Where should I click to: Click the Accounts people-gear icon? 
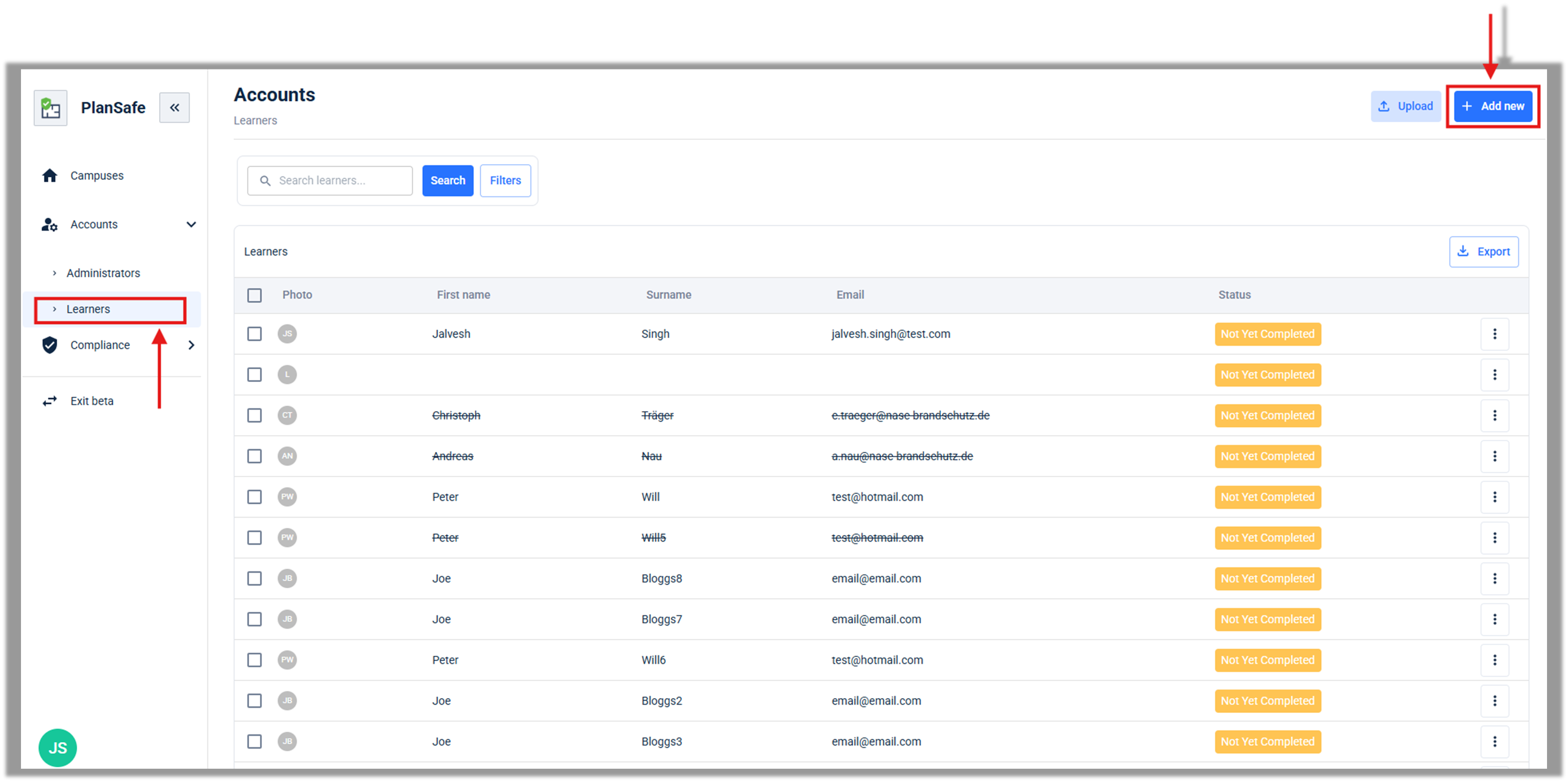point(49,225)
